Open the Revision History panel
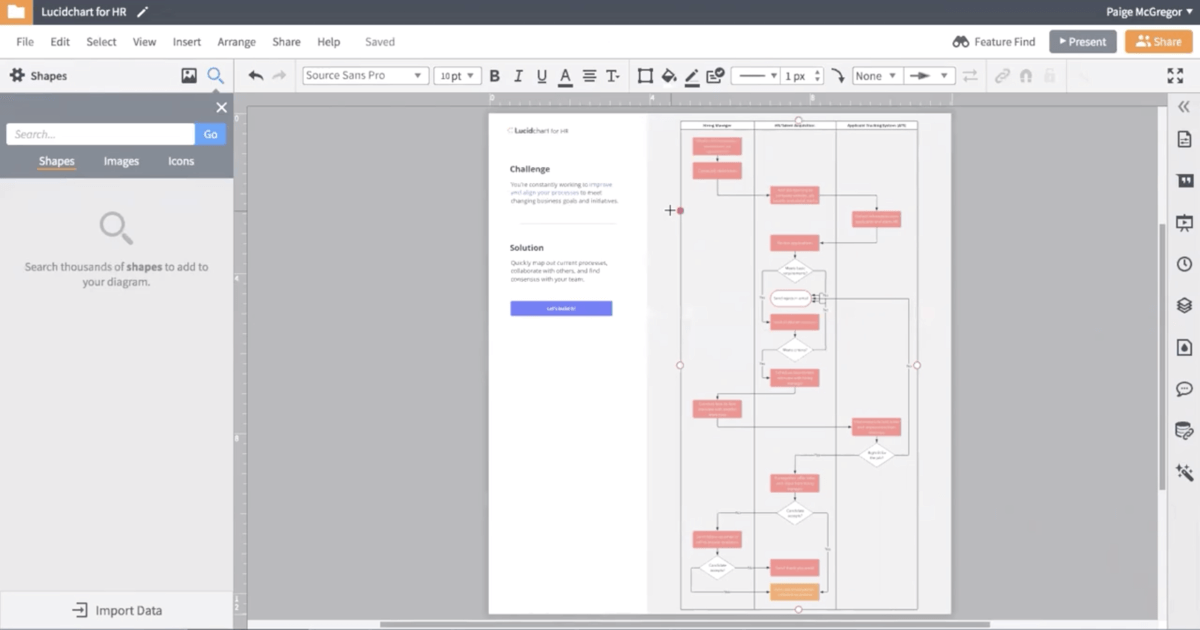Image resolution: width=1200 pixels, height=630 pixels. [1184, 264]
